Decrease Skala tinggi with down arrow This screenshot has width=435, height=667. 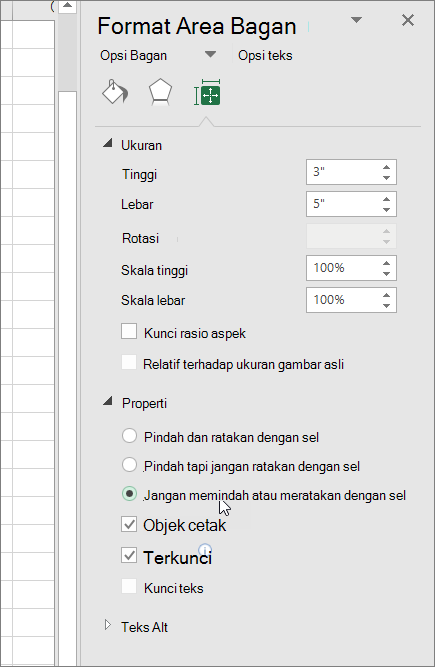click(386, 274)
